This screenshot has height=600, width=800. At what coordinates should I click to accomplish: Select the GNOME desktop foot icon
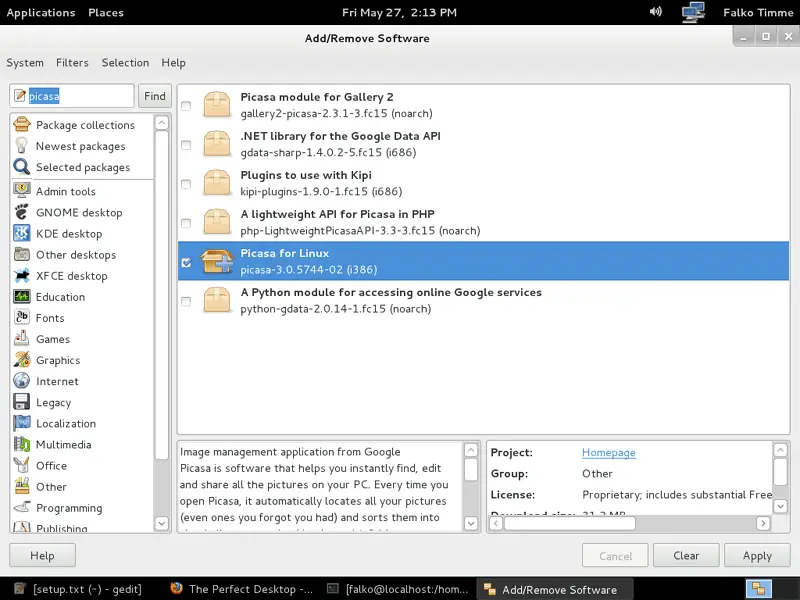pos(21,212)
